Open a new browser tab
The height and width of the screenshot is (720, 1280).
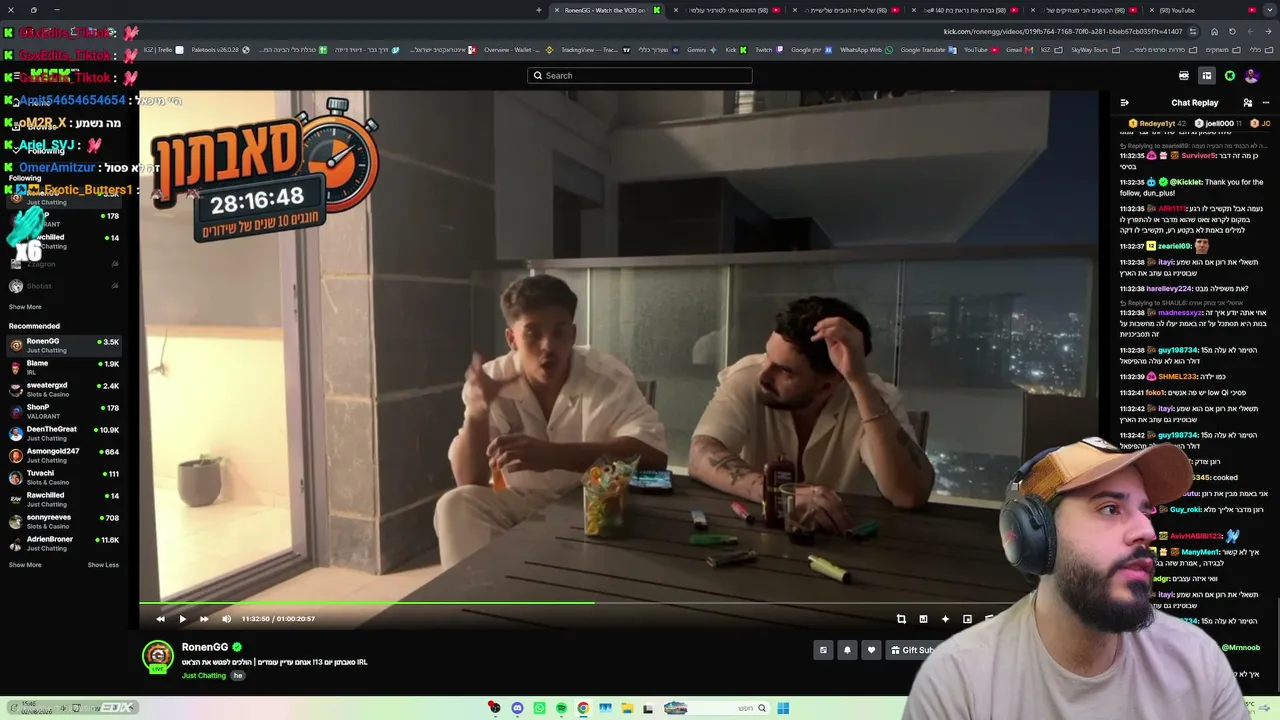click(539, 10)
